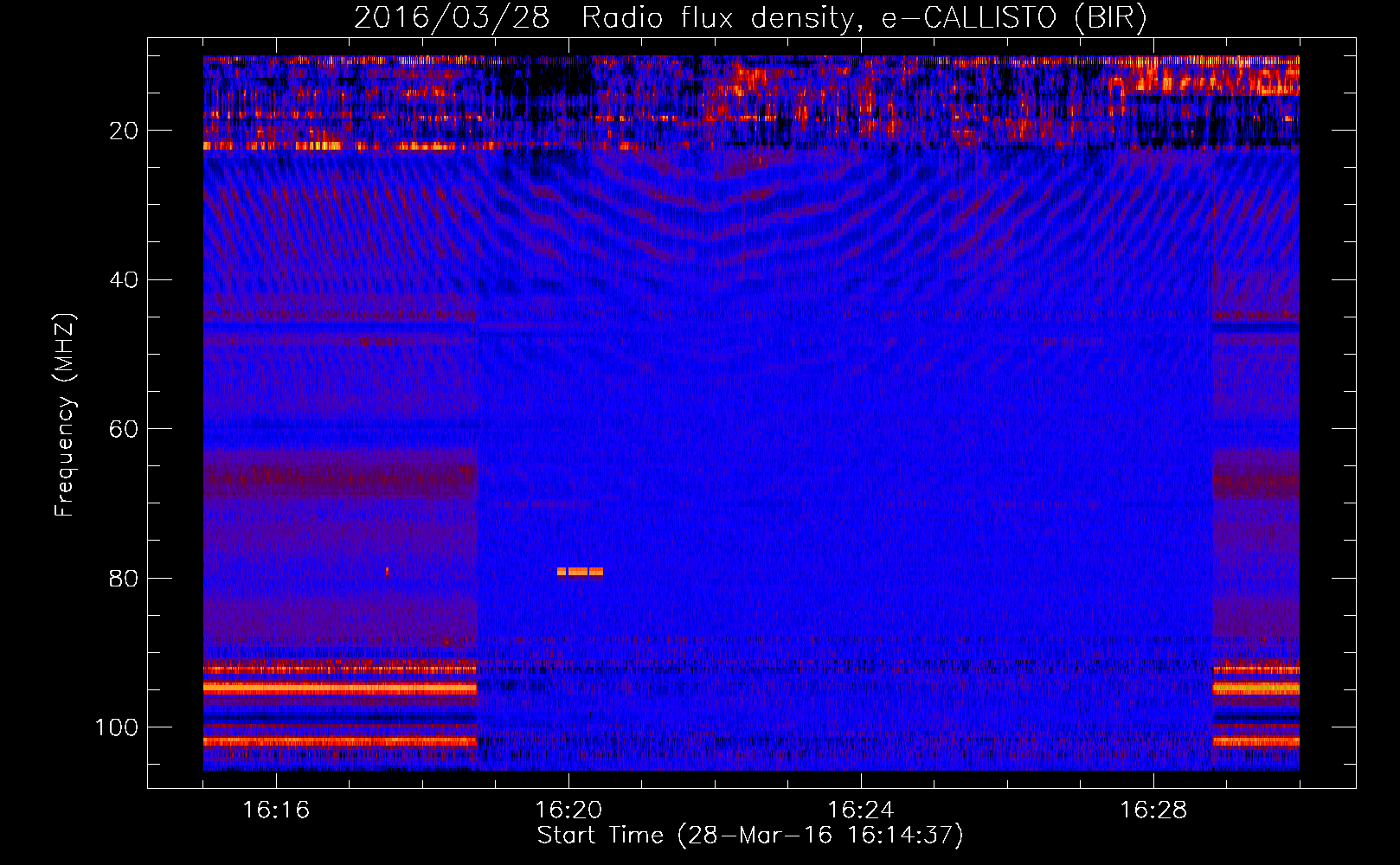Screen dimensions: 1400x865
Task: Click the 100 MHz frequency tick label
Action: 116,727
